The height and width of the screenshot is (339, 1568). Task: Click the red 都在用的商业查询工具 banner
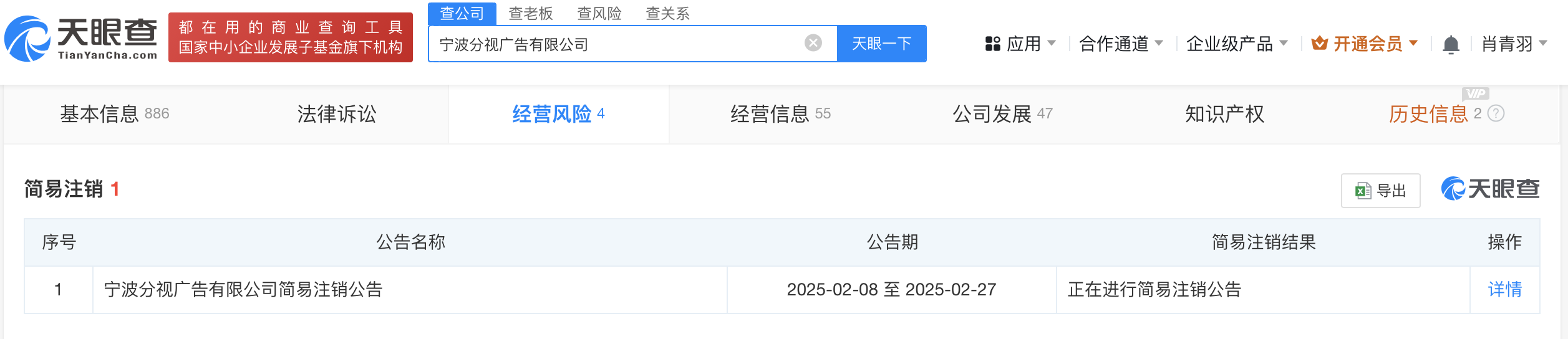[291, 37]
